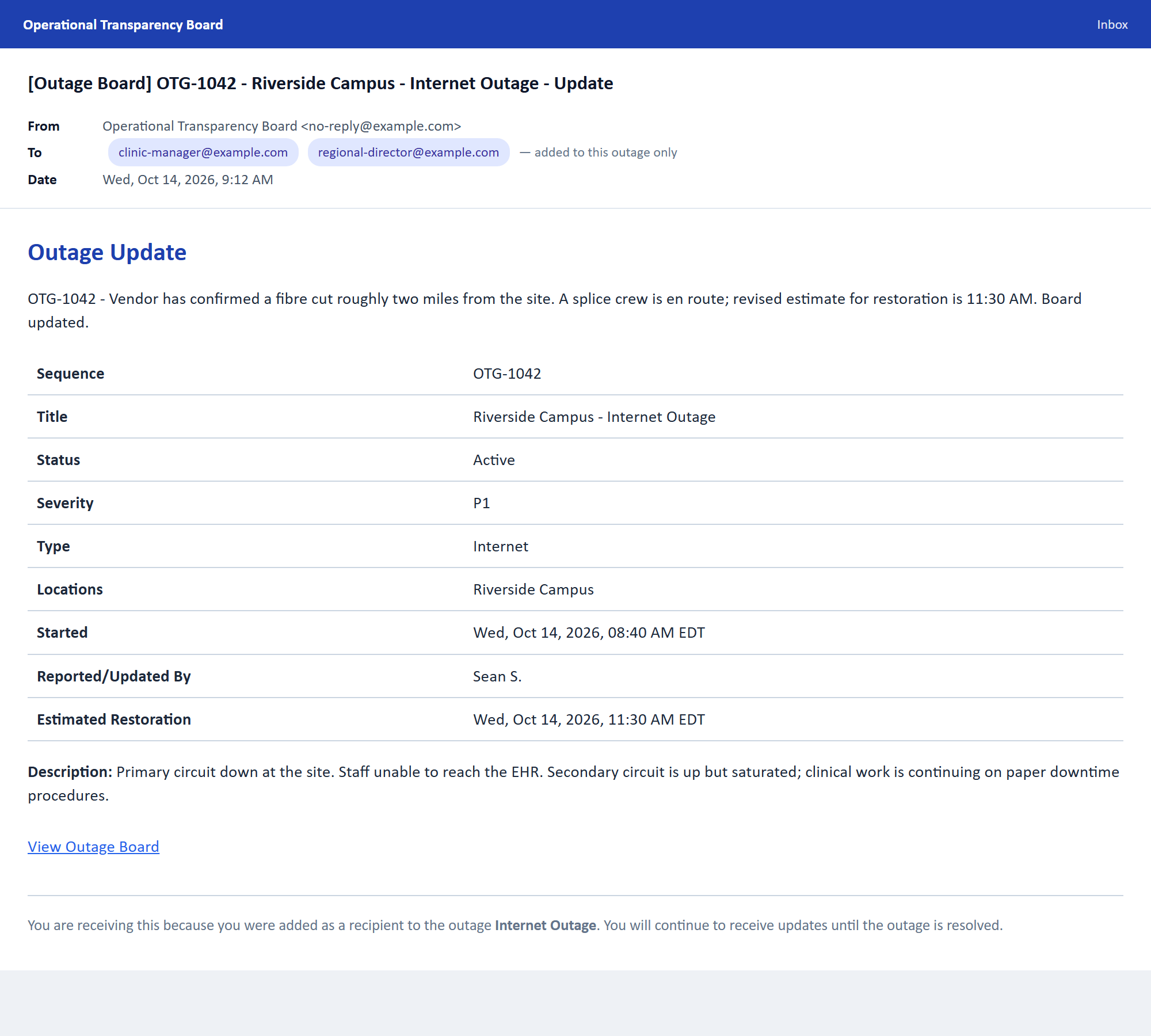This screenshot has width=1151, height=1036.
Task: Click Started value 08:40 AM EDT
Action: pyautogui.click(x=589, y=633)
